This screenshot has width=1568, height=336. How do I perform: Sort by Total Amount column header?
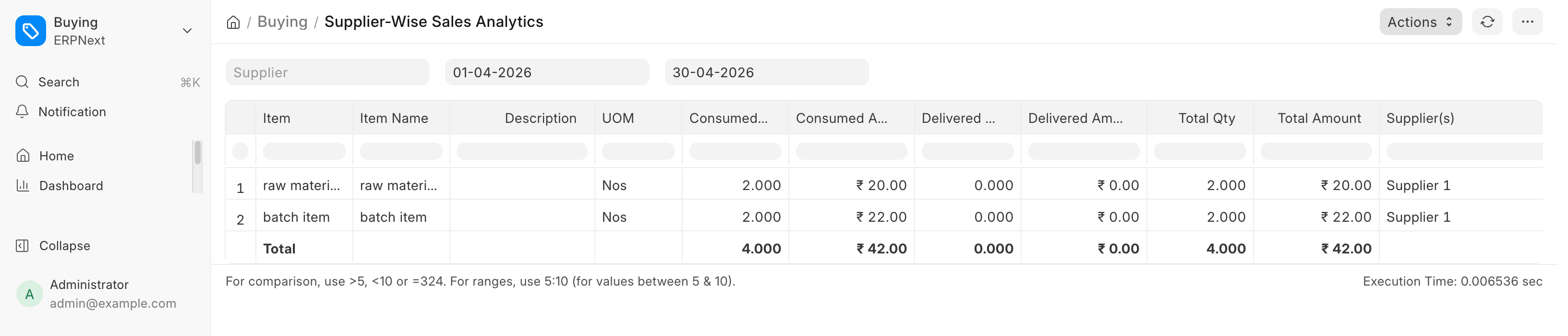tap(1318, 118)
